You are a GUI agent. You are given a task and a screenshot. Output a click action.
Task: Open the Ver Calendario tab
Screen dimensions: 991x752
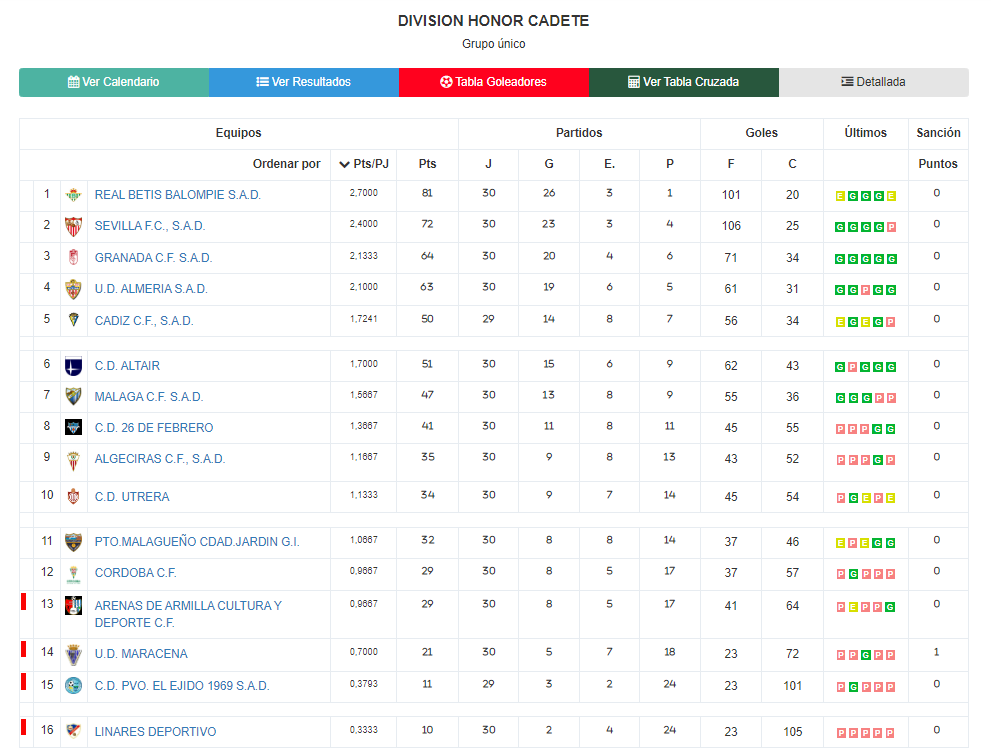pos(114,82)
